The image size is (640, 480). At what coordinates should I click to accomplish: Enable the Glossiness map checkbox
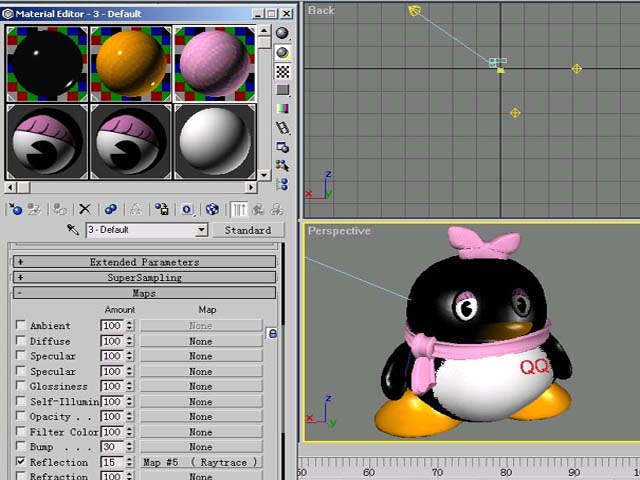point(20,385)
